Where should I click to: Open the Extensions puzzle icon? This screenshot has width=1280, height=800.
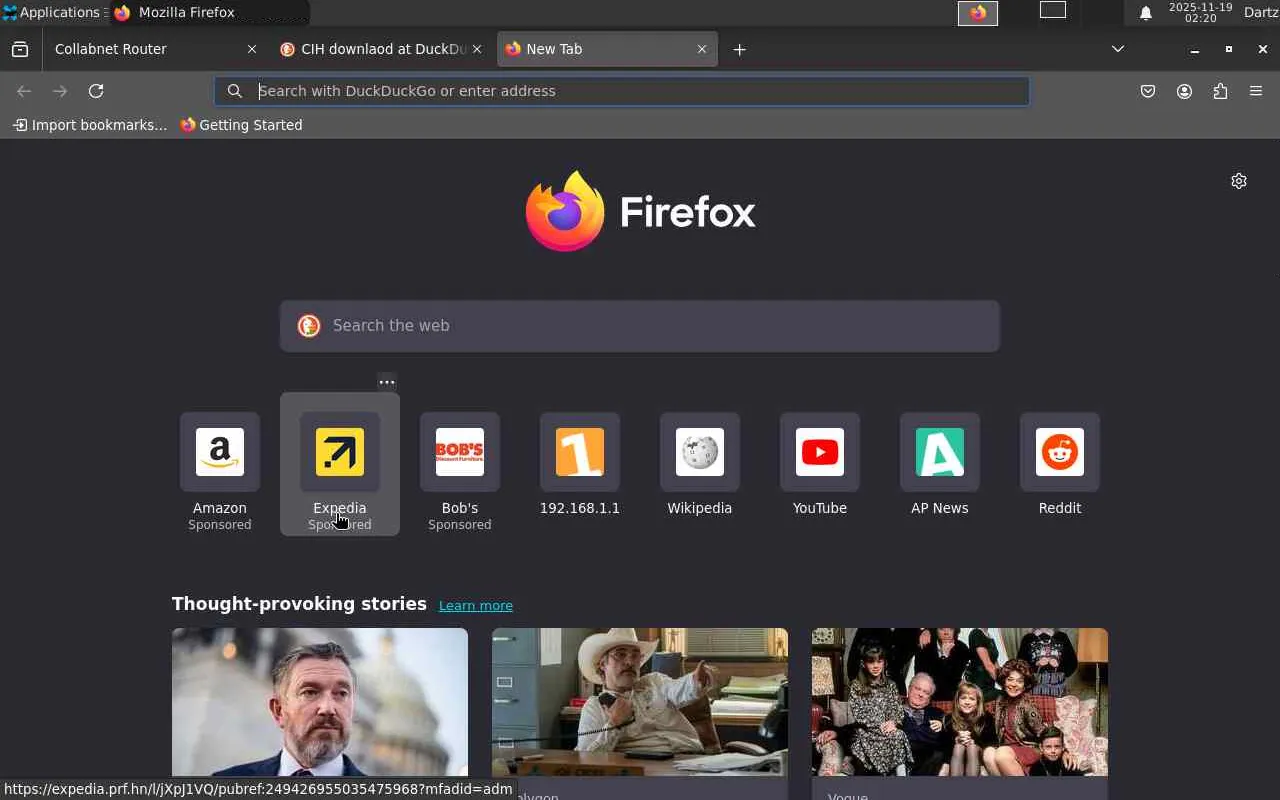click(1220, 91)
